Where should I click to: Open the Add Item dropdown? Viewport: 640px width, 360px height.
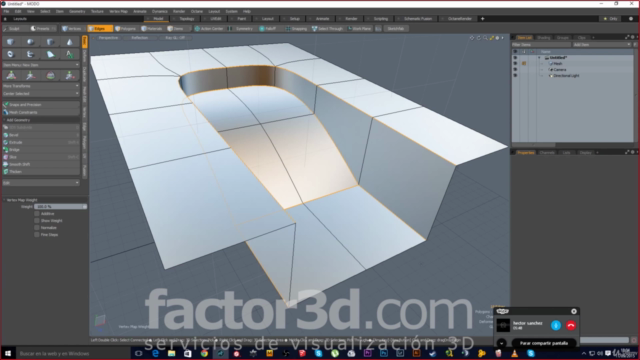(602, 44)
